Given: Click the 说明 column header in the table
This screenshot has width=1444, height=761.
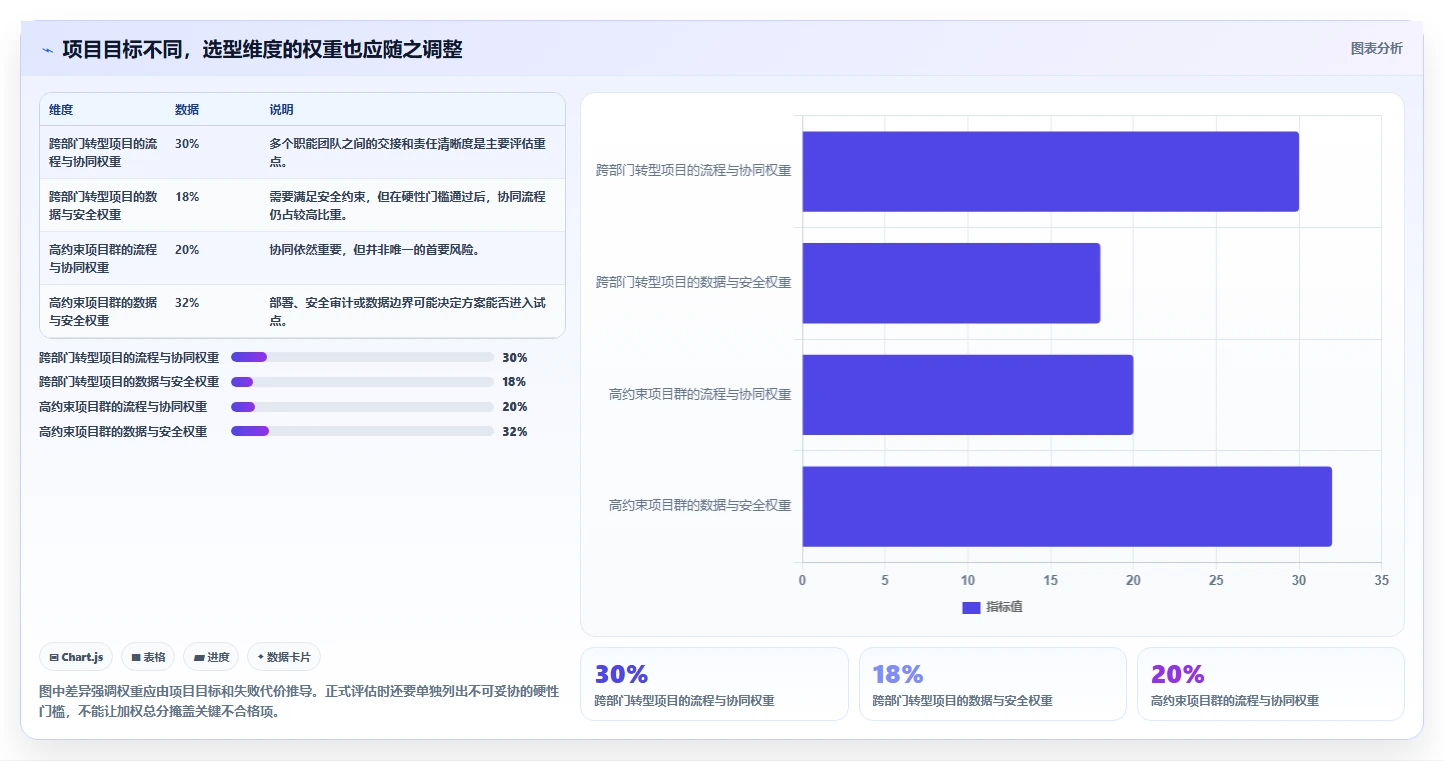Looking at the screenshot, I should [281, 110].
